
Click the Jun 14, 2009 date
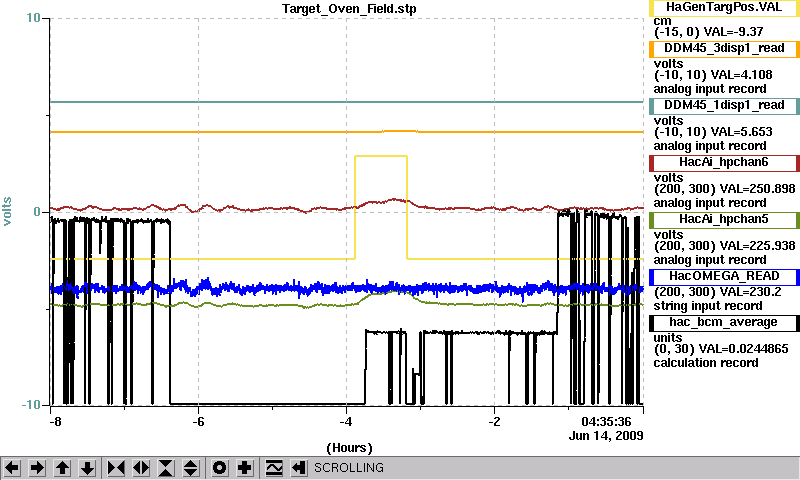click(x=606, y=436)
